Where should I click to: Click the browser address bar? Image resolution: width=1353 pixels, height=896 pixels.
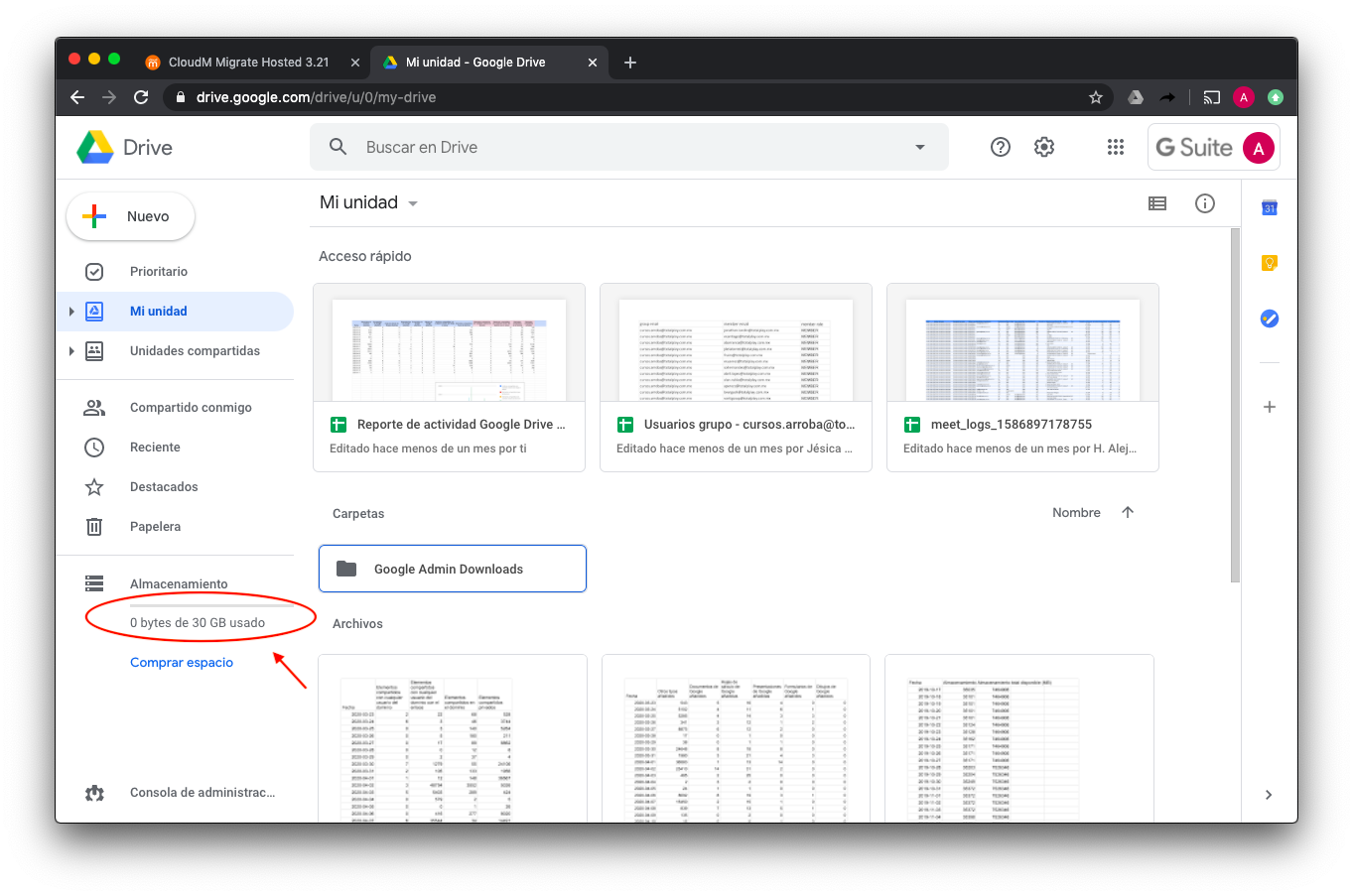tap(638, 97)
